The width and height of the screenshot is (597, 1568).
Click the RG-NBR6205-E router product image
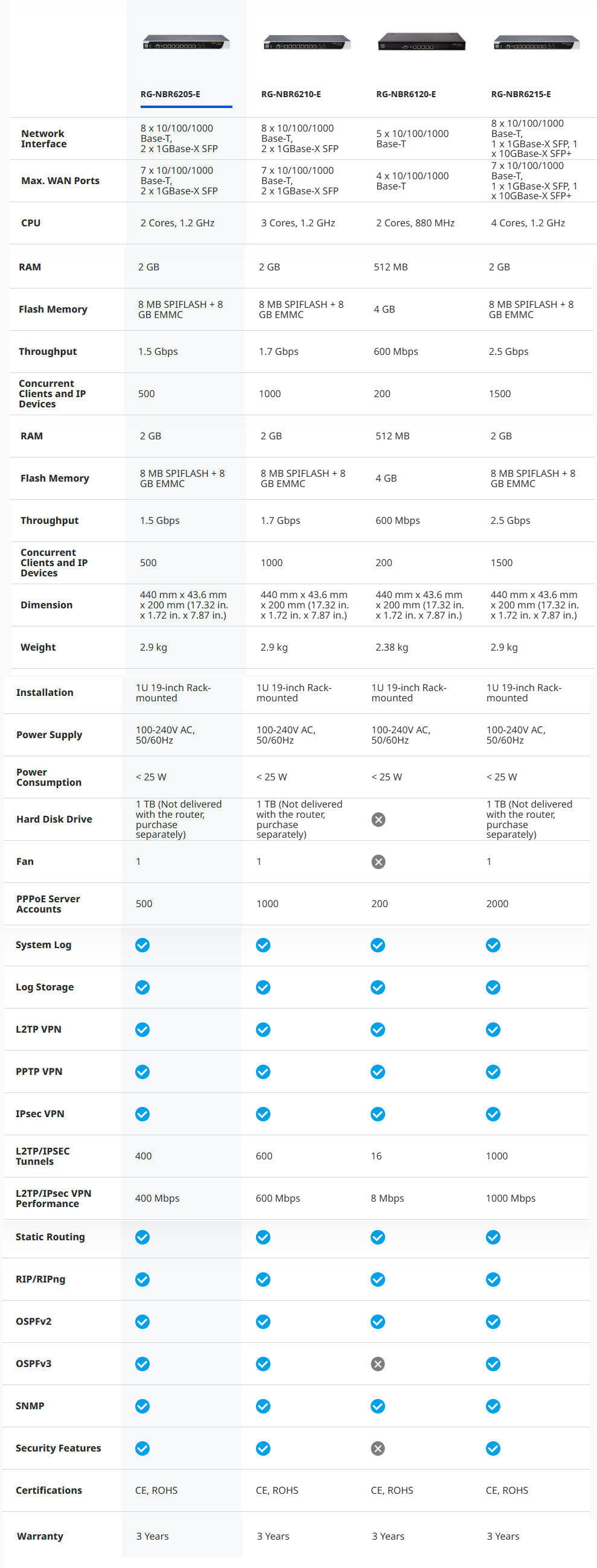186,43
